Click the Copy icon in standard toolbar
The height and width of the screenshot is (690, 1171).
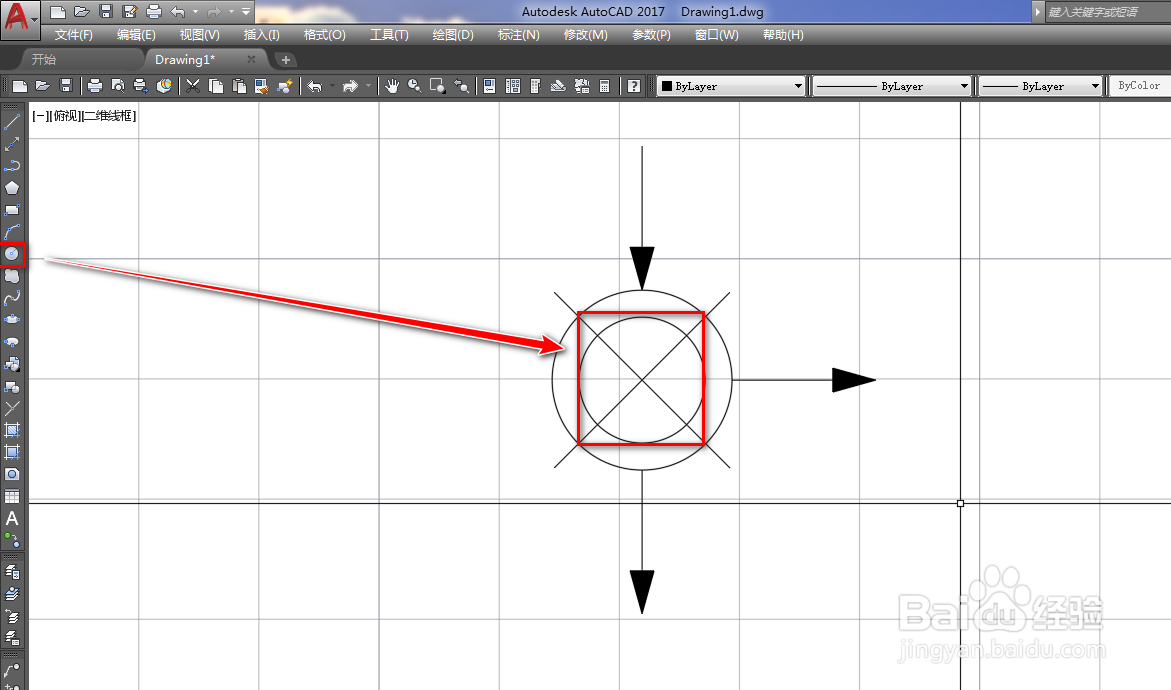pyautogui.click(x=216, y=86)
